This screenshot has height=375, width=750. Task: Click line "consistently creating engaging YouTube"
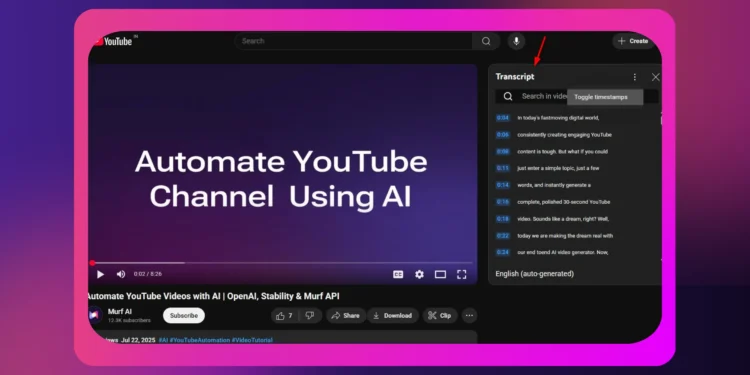564,135
